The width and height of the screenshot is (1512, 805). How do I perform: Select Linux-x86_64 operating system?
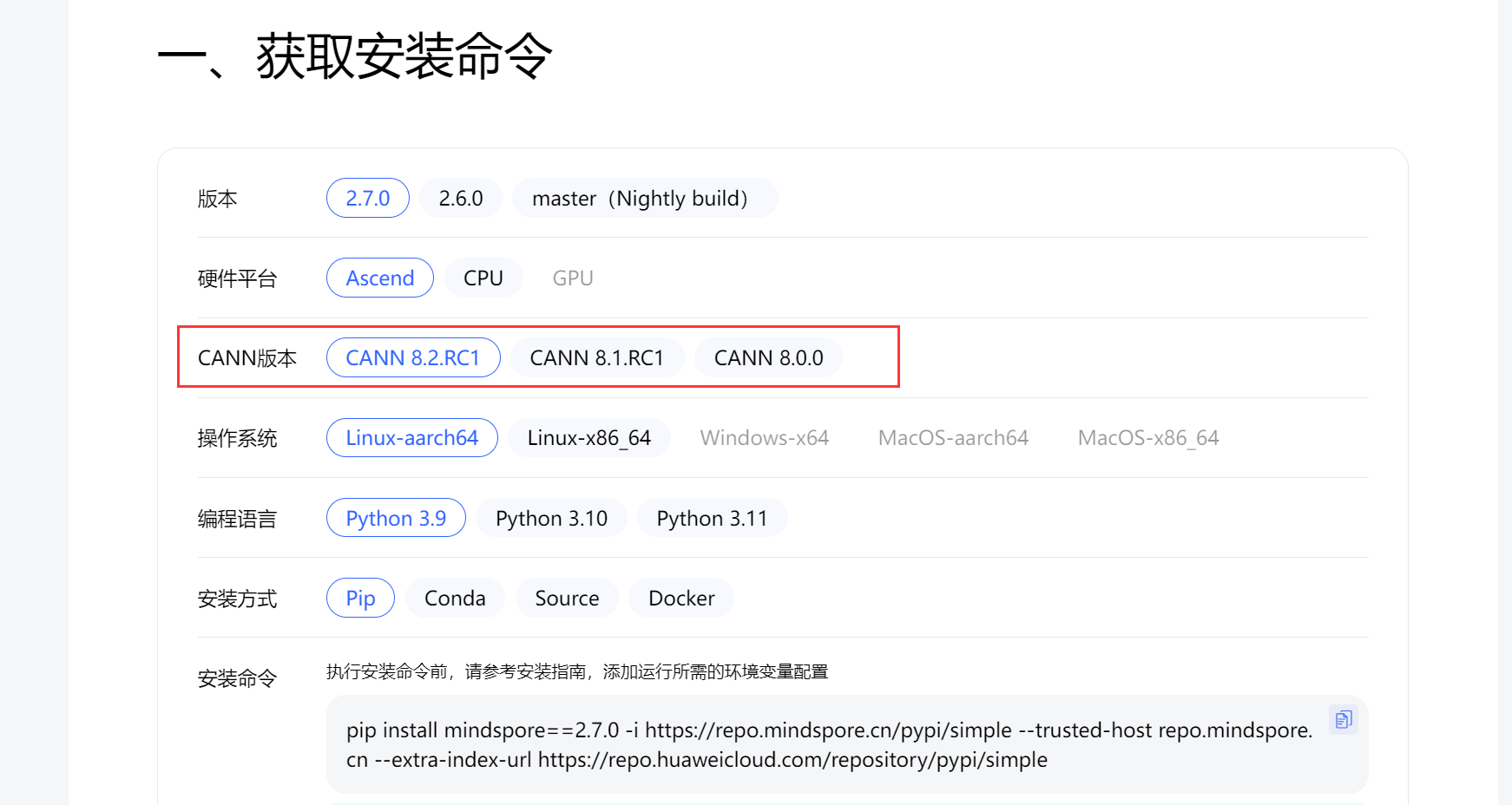[589, 437]
